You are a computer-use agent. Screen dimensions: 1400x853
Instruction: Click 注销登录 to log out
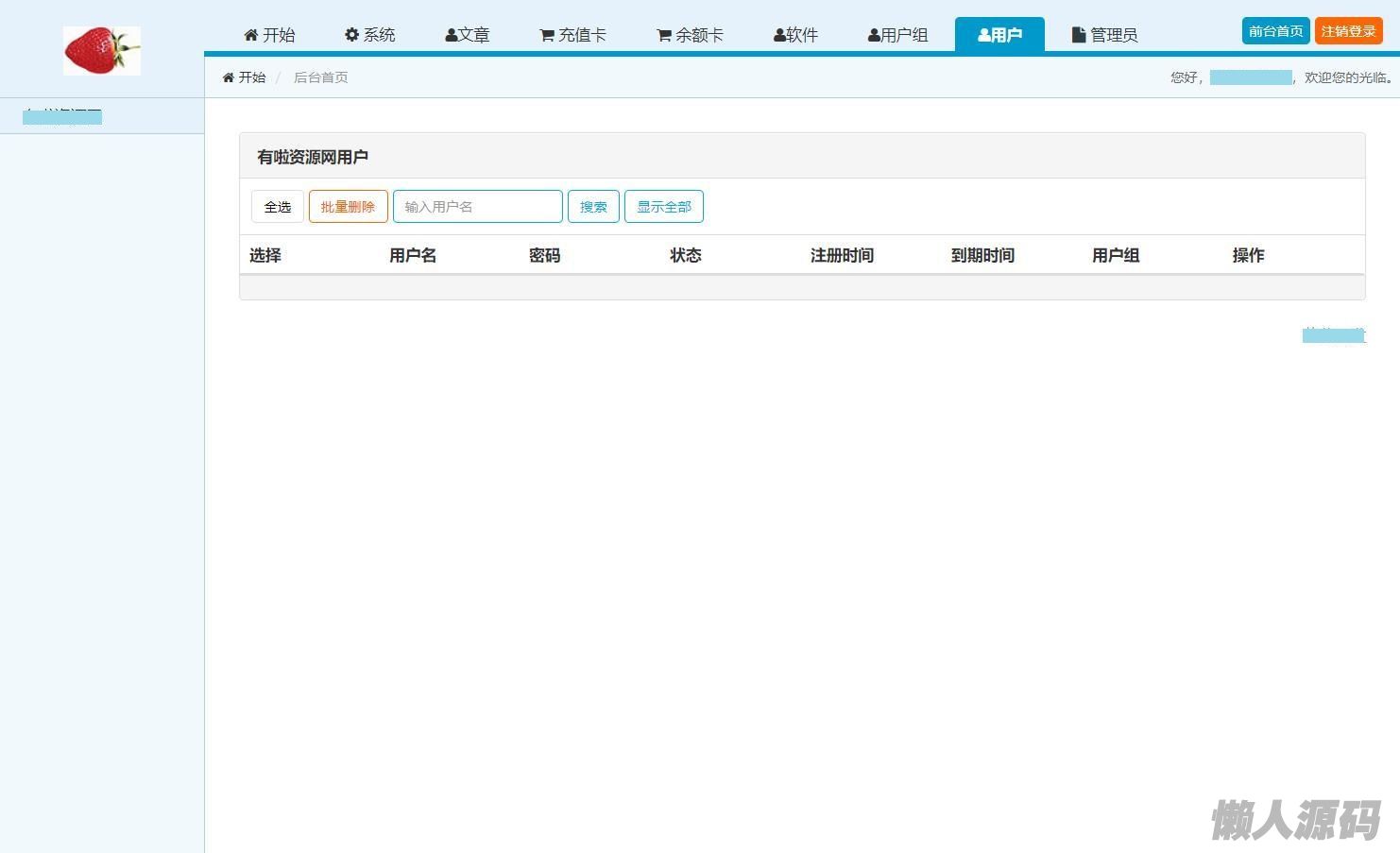(x=1348, y=31)
